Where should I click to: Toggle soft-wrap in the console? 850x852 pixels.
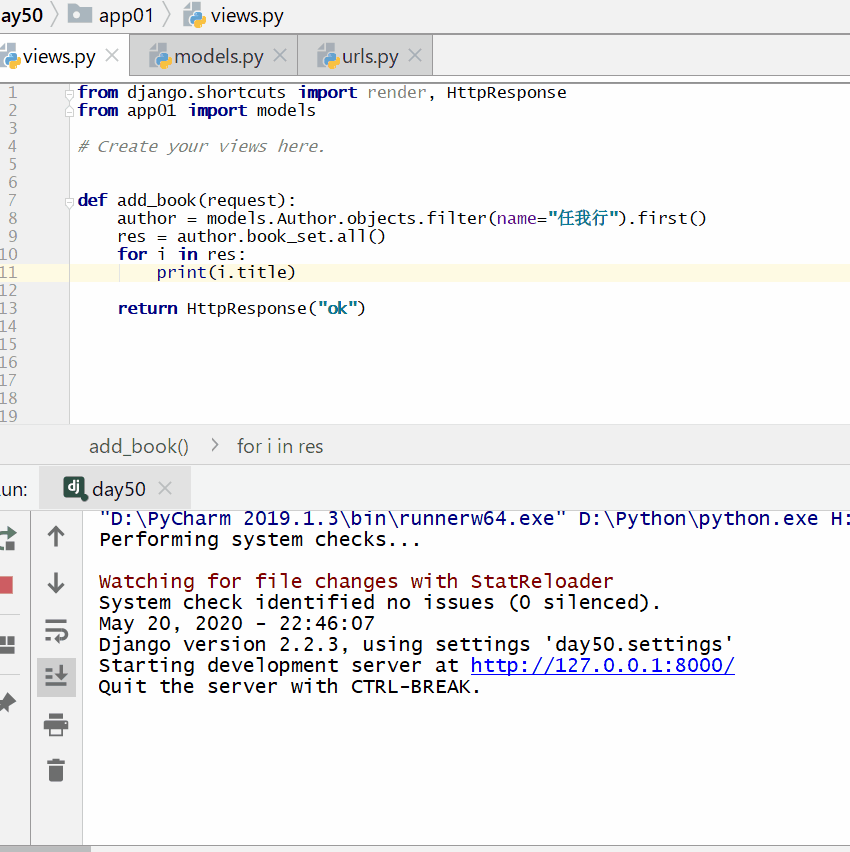(56, 631)
